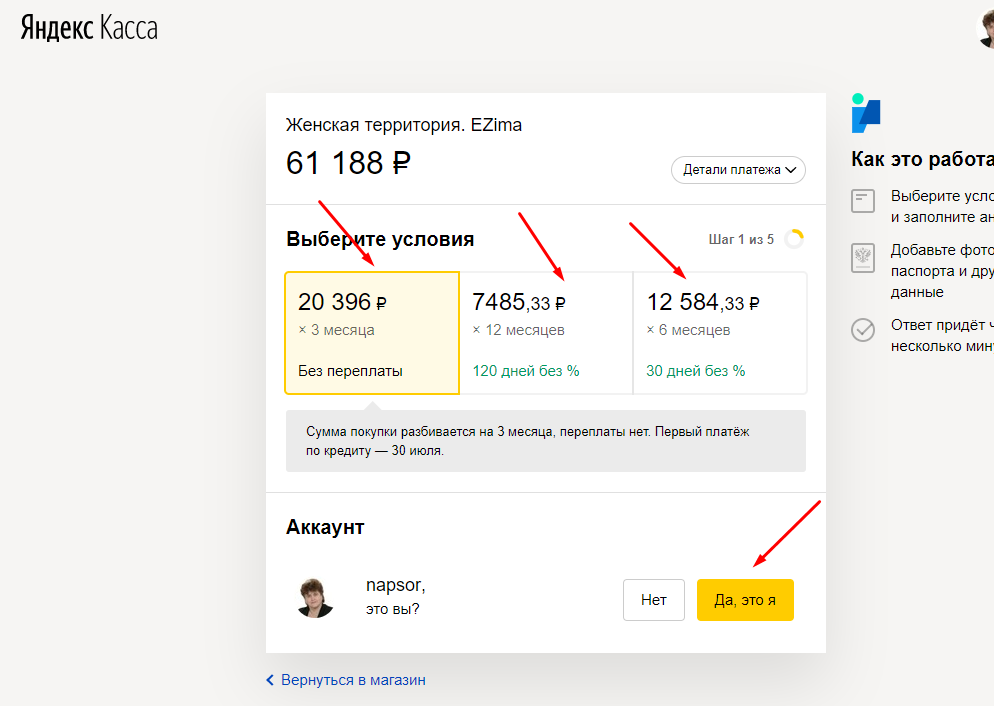Click the 120 дней без % label

point(526,371)
